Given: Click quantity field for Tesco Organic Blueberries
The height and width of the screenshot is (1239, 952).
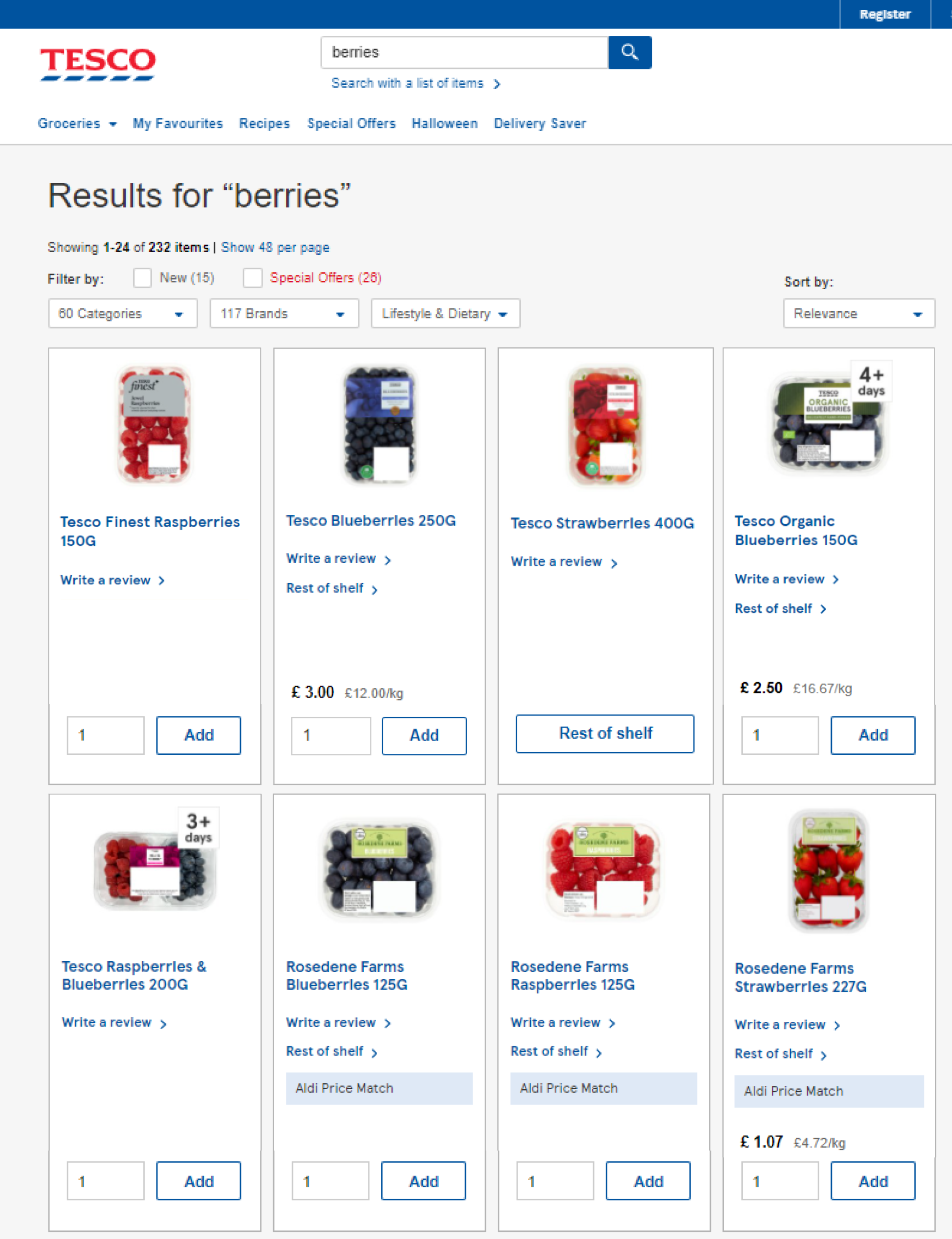Looking at the screenshot, I should coord(780,735).
